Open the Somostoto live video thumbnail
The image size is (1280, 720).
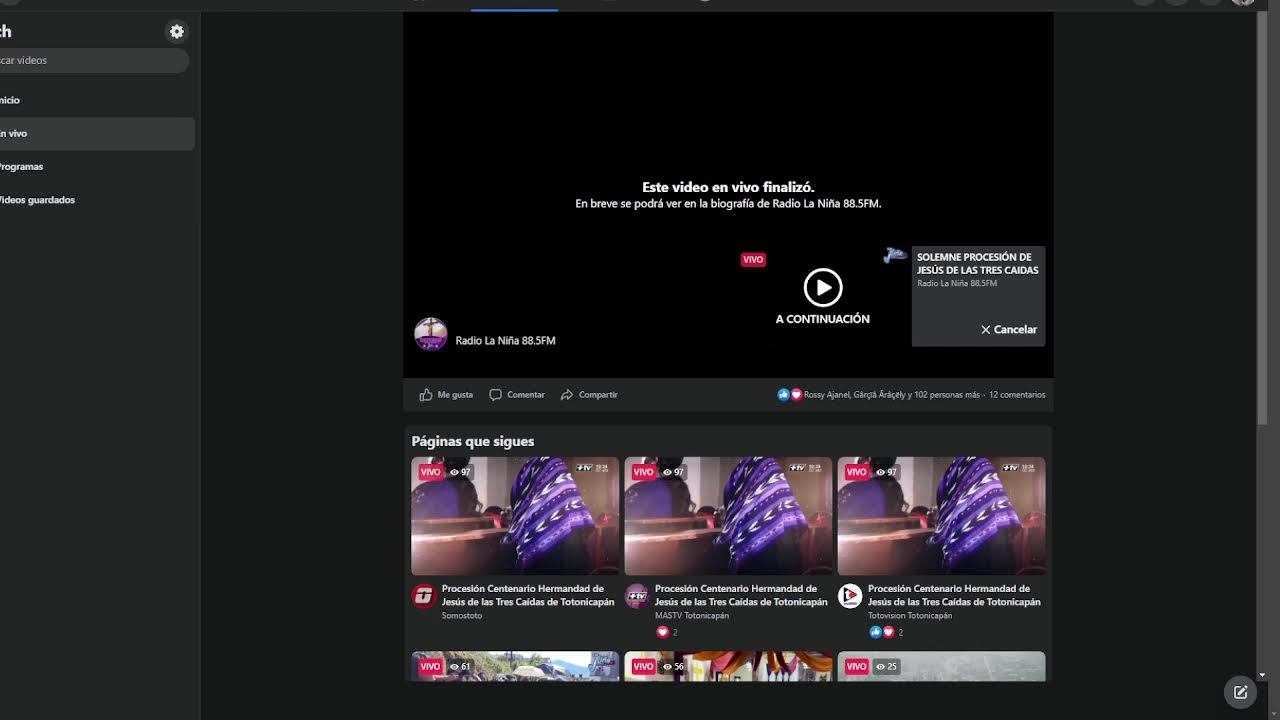(515, 516)
